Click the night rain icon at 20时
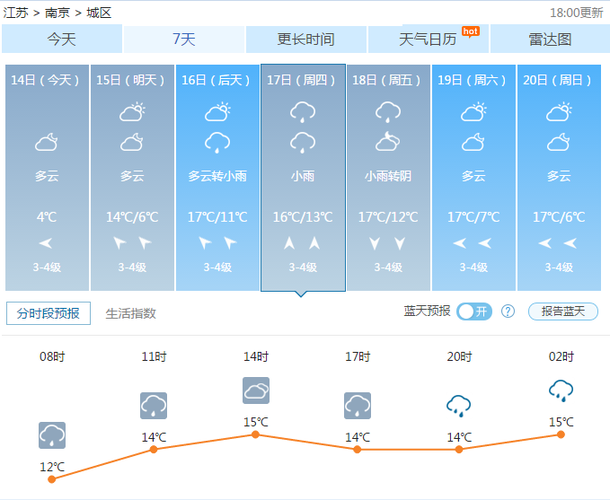 (x=459, y=406)
